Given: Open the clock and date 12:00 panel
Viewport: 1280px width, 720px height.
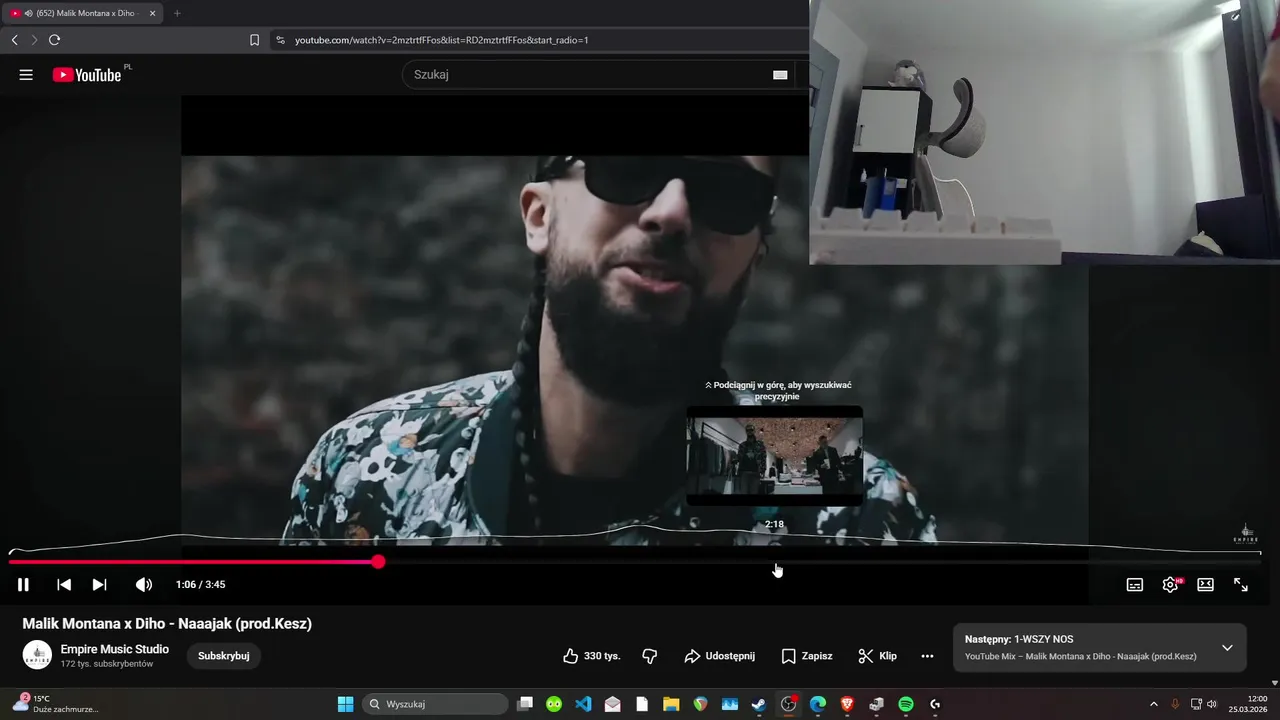Looking at the screenshot, I should pyautogui.click(x=1250, y=704).
